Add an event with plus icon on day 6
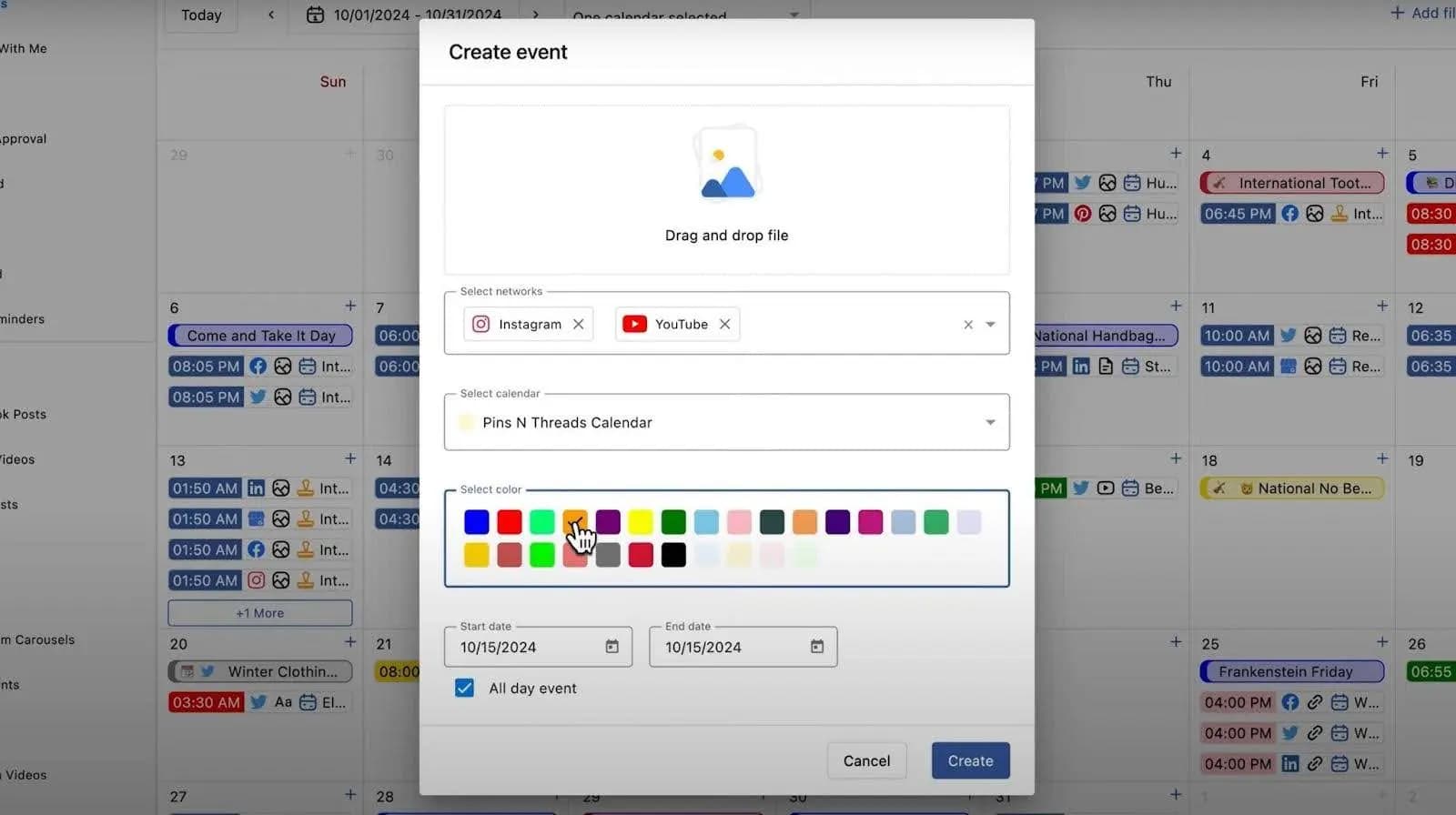The height and width of the screenshot is (815, 1456). tap(350, 306)
